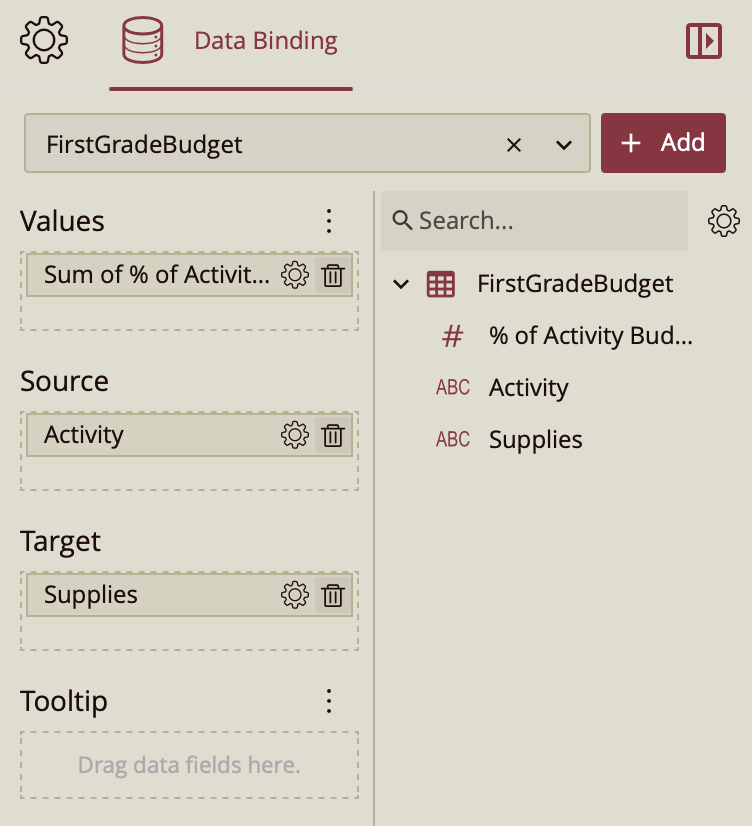This screenshot has width=752, height=826.
Task: Open the dataset dropdown list
Action: point(564,145)
